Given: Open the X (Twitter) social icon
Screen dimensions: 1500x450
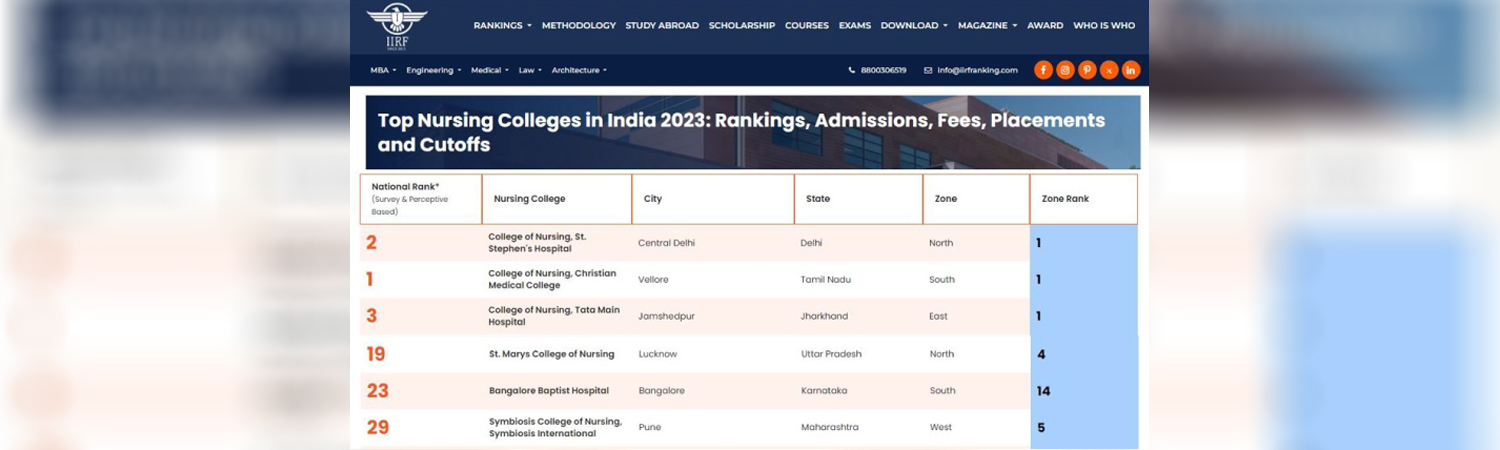Looking at the screenshot, I should 1109,70.
